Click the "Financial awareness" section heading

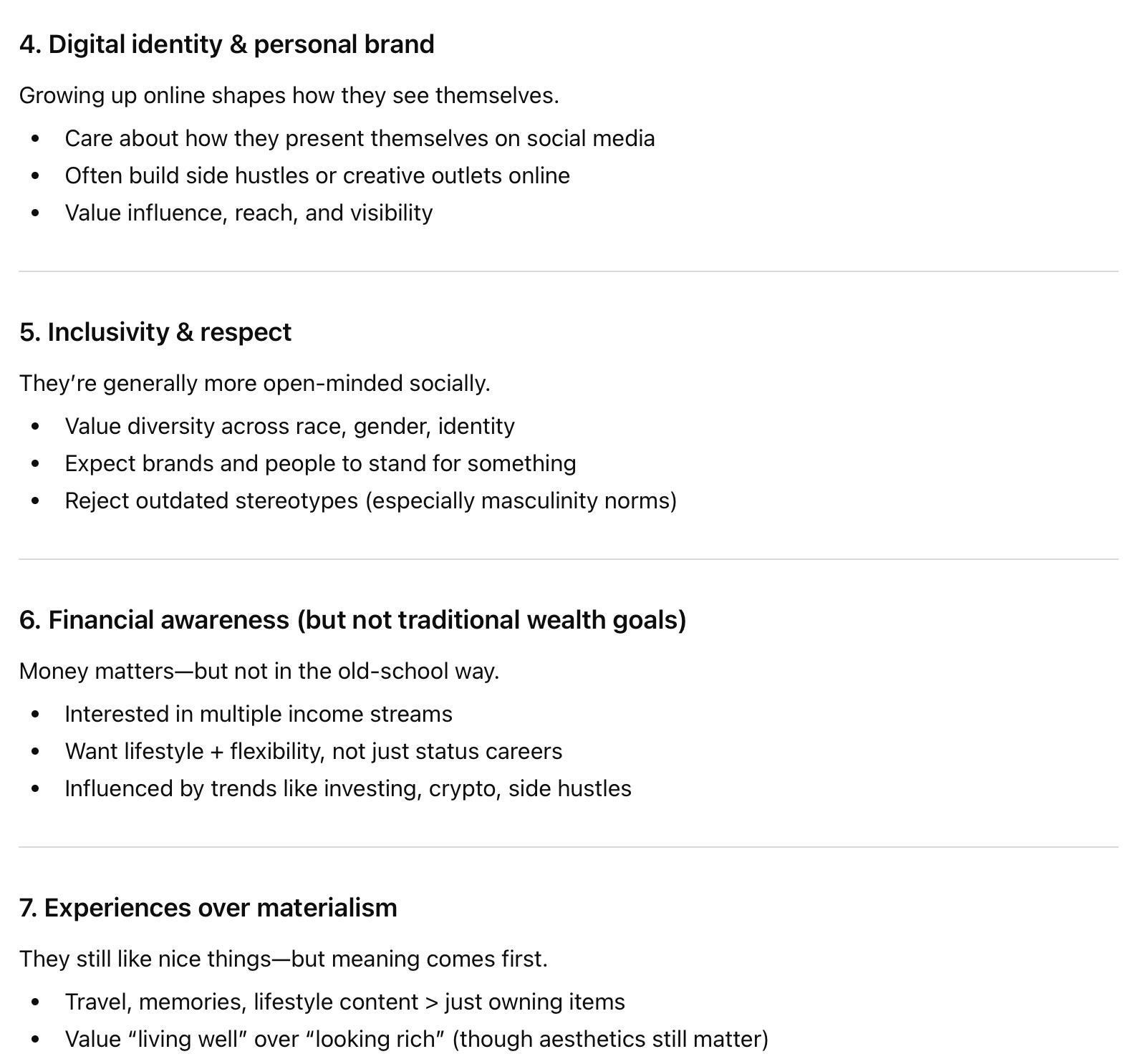pyautogui.click(x=352, y=620)
